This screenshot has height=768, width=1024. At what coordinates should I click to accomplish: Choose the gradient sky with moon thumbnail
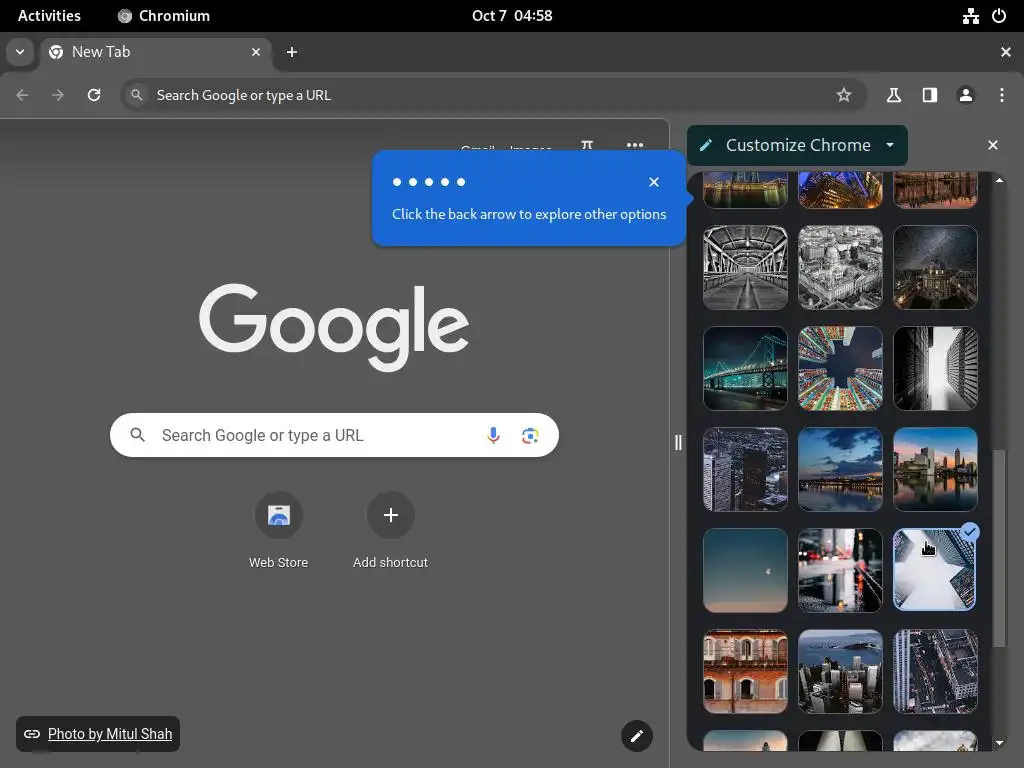point(745,570)
